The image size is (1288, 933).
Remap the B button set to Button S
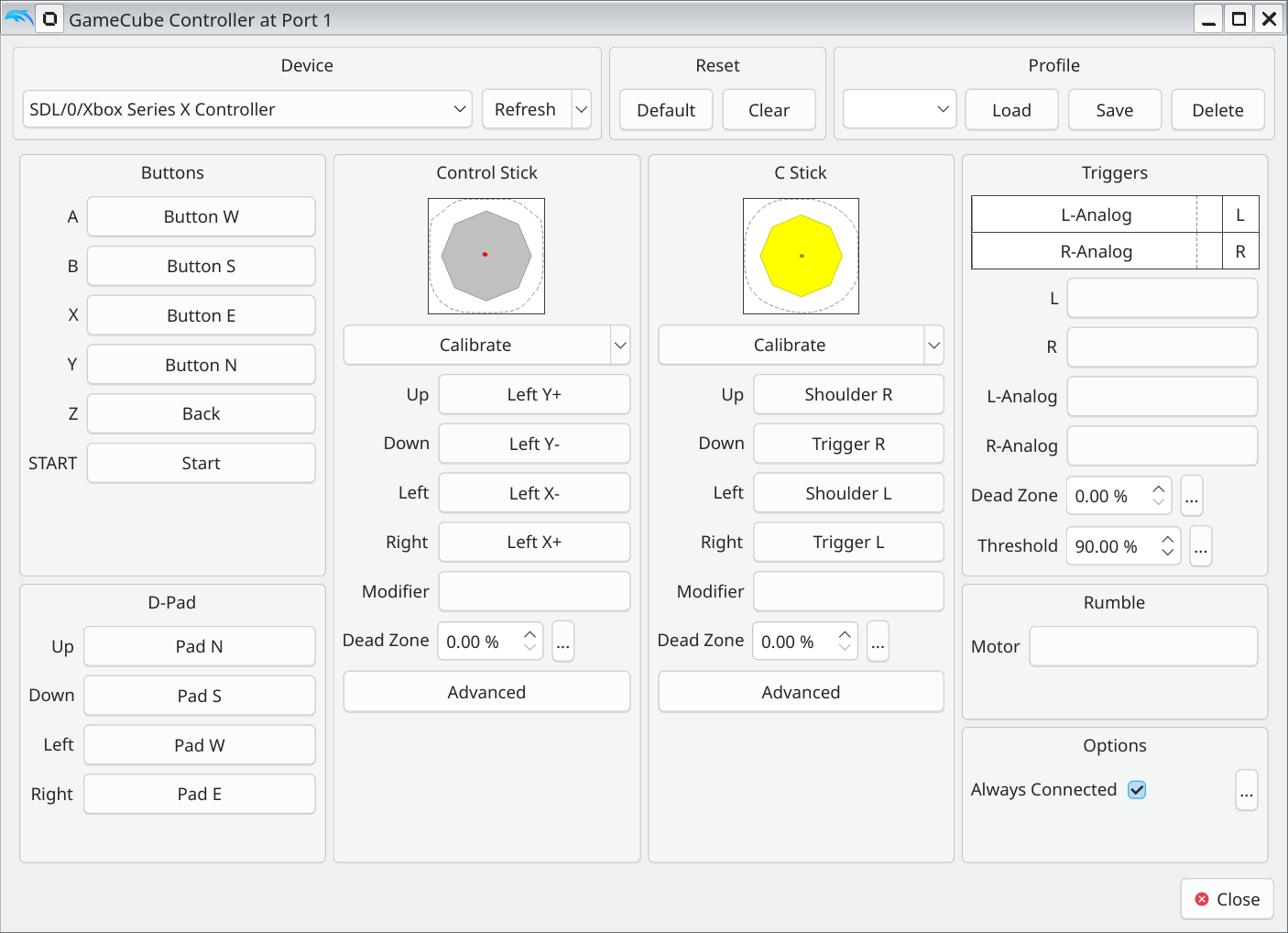tap(202, 267)
